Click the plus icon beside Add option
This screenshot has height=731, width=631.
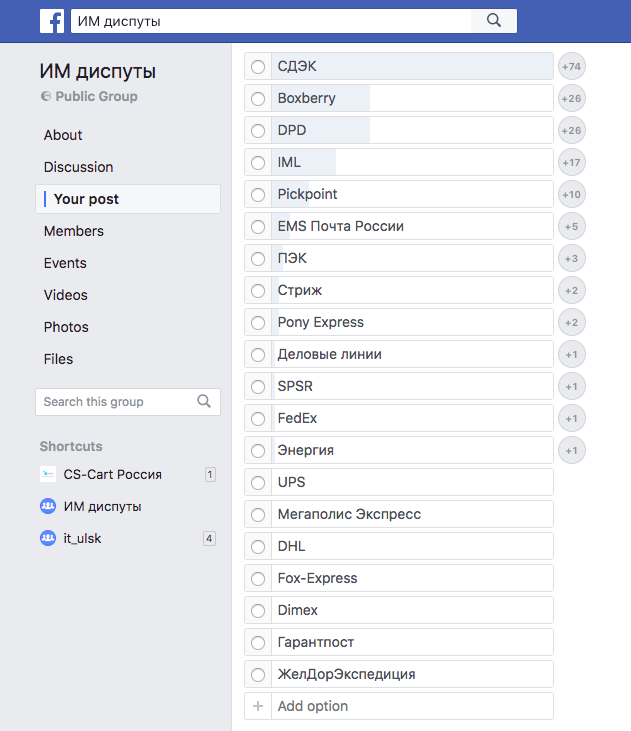[x=258, y=706]
